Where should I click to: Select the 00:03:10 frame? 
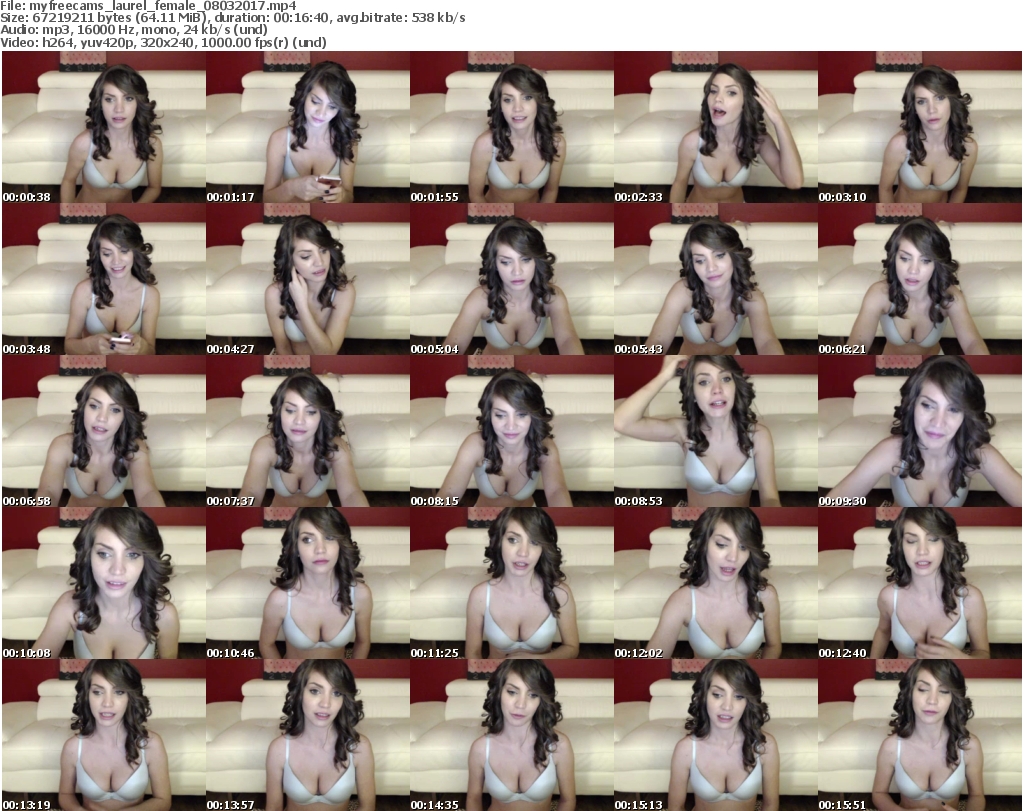point(920,127)
